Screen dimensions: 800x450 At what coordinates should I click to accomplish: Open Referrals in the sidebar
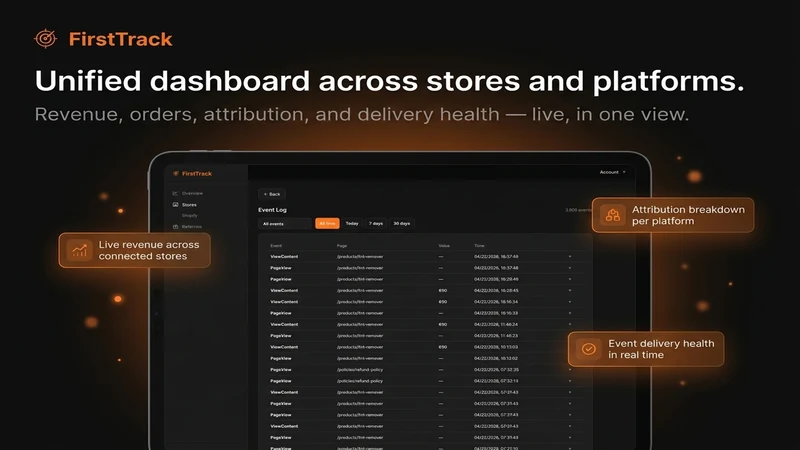[x=192, y=227]
